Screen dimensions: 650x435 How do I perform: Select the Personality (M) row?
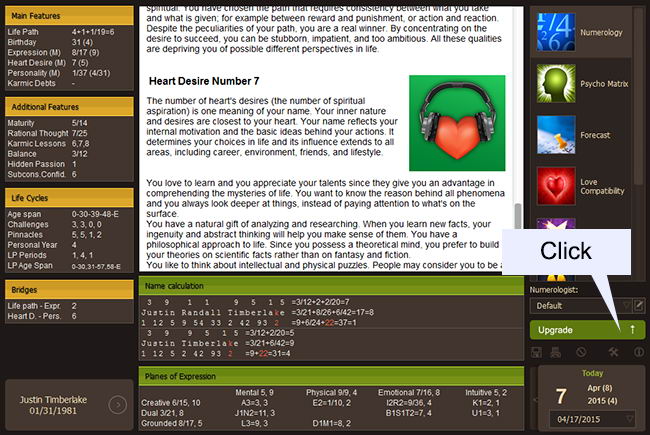(69, 73)
